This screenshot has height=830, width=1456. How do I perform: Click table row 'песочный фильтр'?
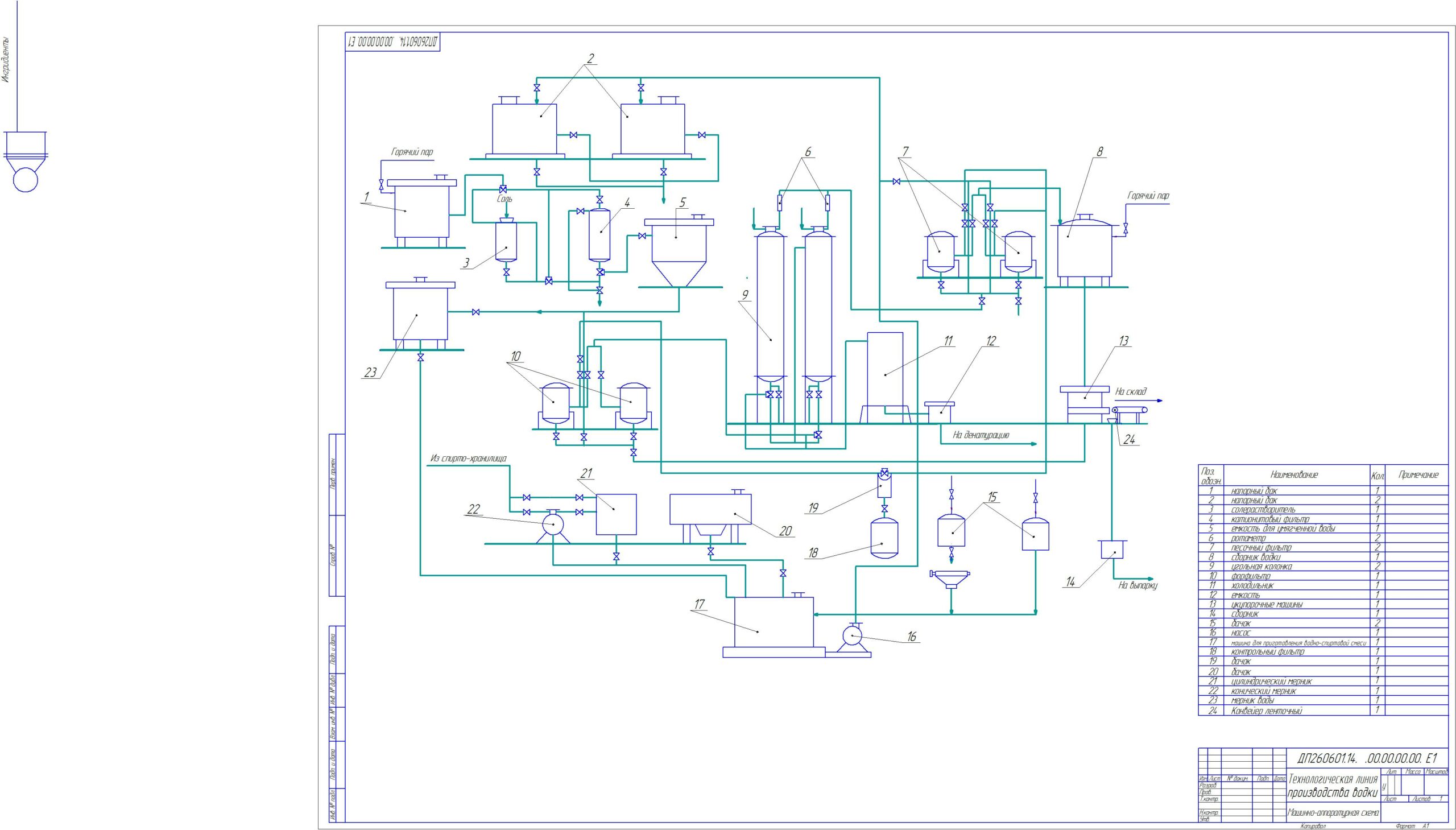point(1323,548)
